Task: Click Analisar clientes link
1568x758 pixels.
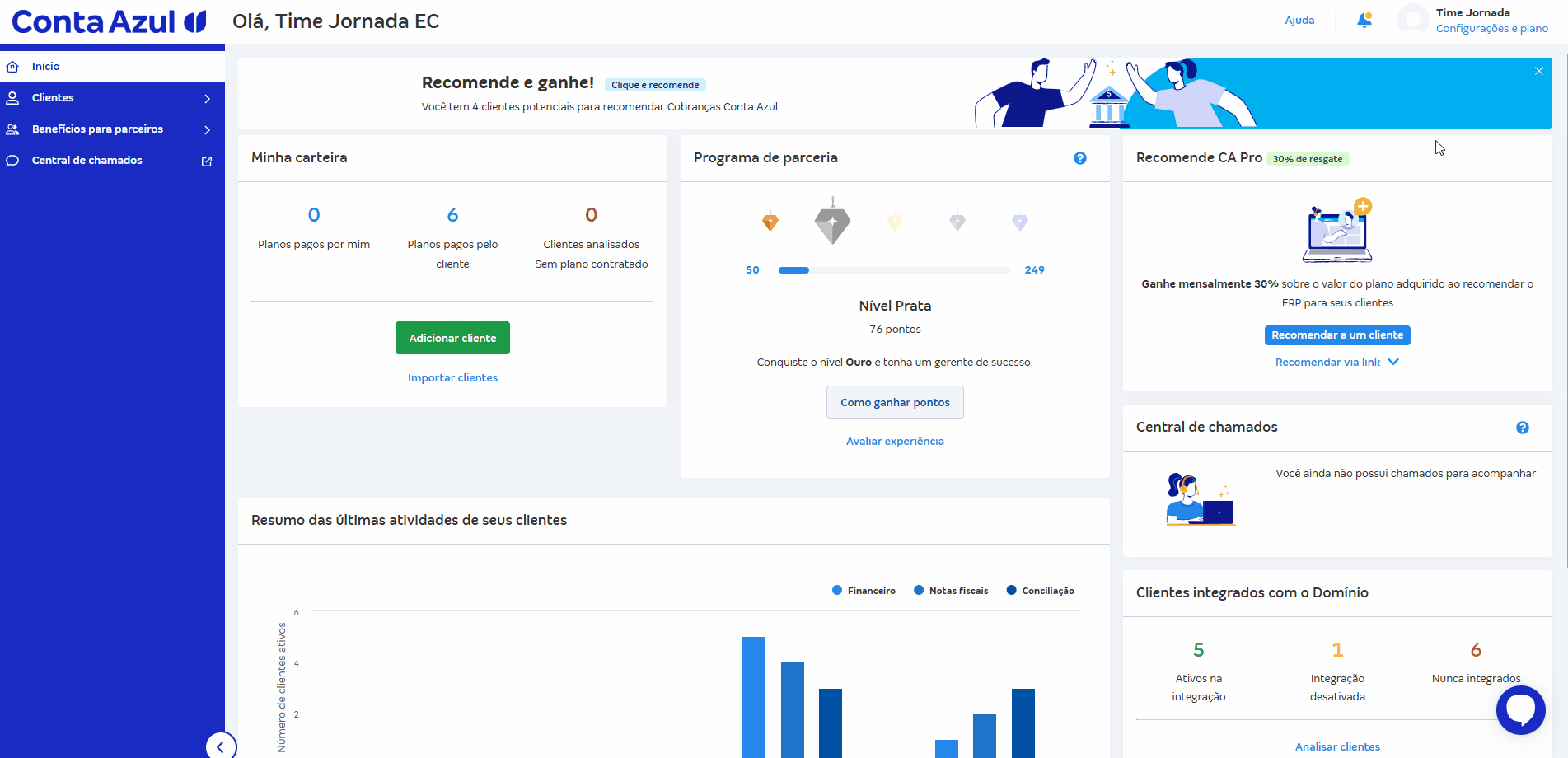Action: click(1337, 747)
